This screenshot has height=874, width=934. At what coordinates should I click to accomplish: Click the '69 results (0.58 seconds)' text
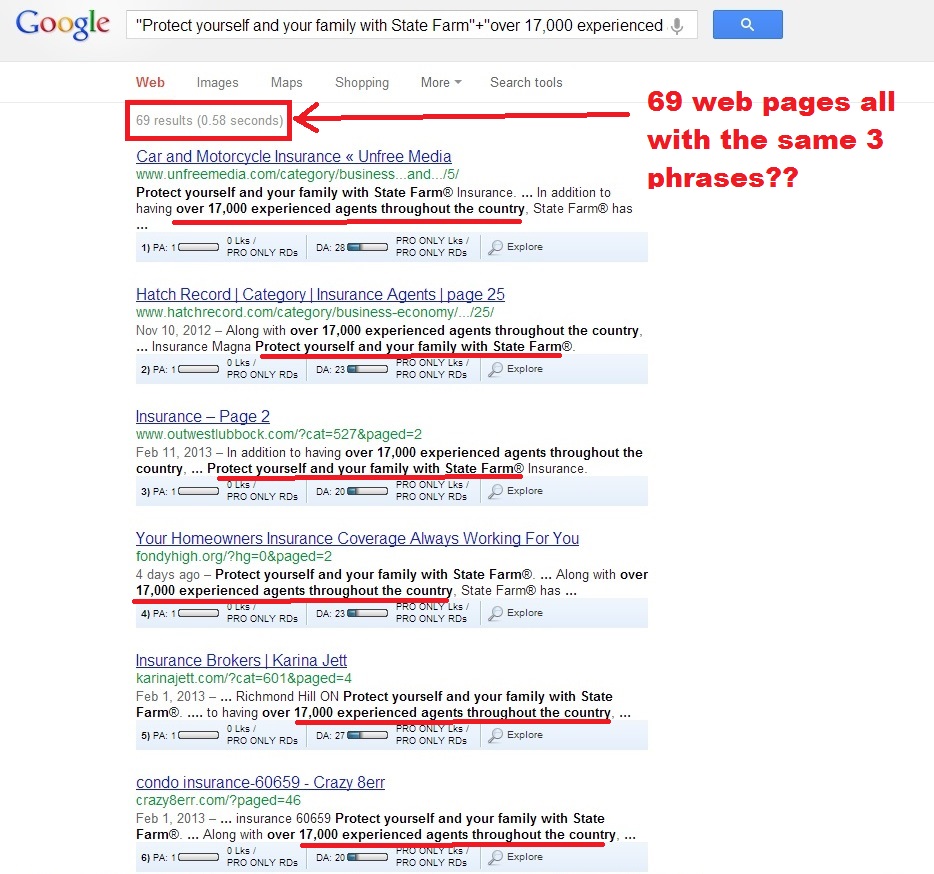209,120
